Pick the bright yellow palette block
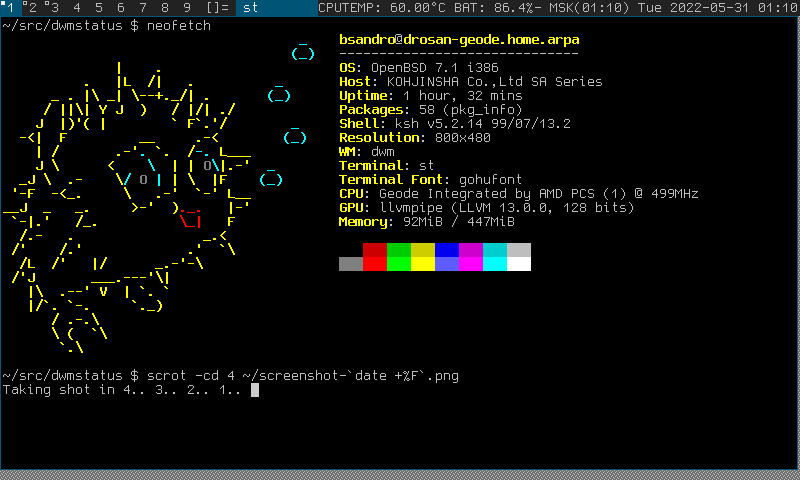The width and height of the screenshot is (800, 480). (x=423, y=264)
